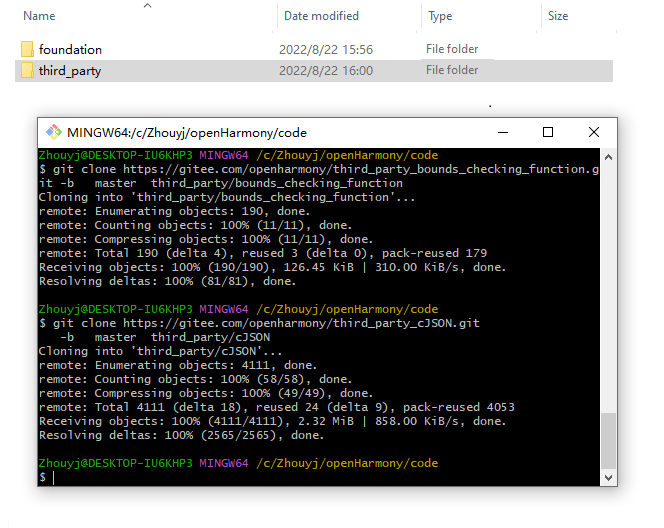Sort files by Name column header

point(40,16)
